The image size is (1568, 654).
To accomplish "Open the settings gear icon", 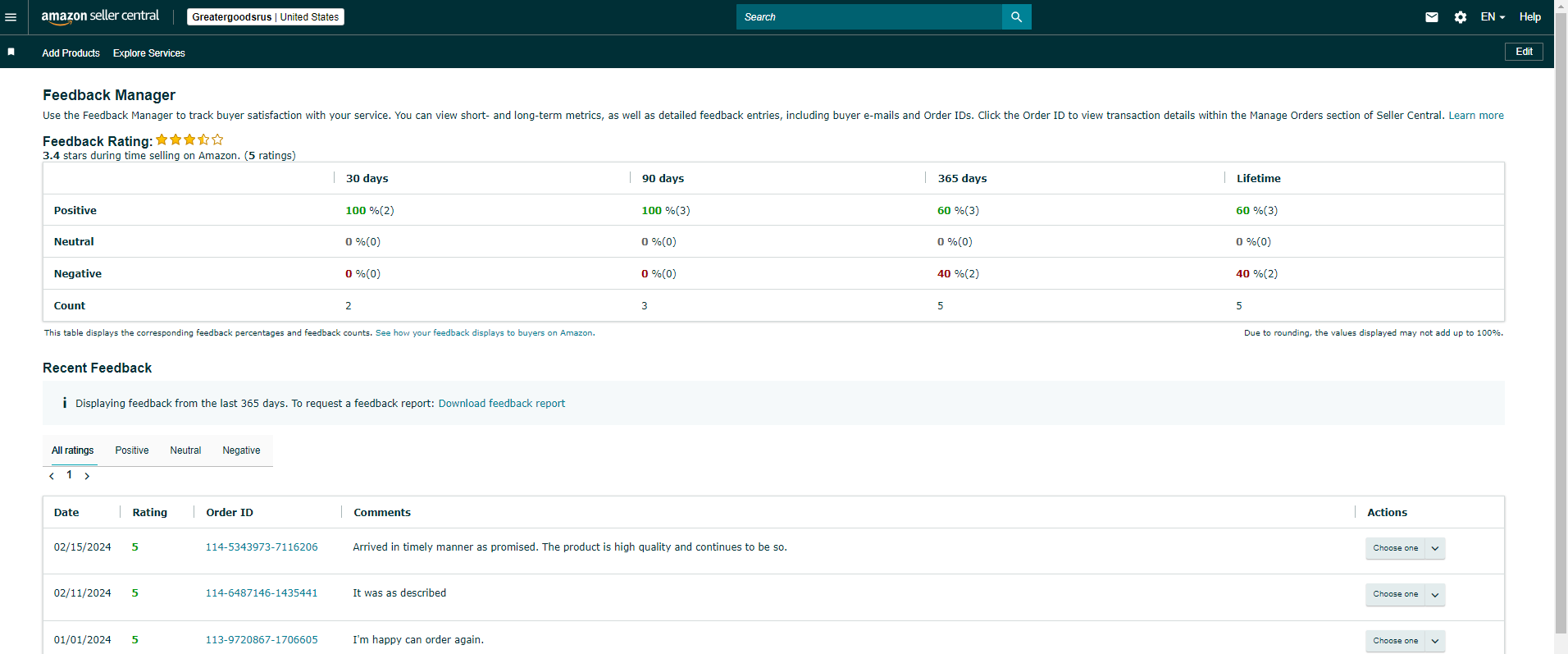I will point(1461,17).
